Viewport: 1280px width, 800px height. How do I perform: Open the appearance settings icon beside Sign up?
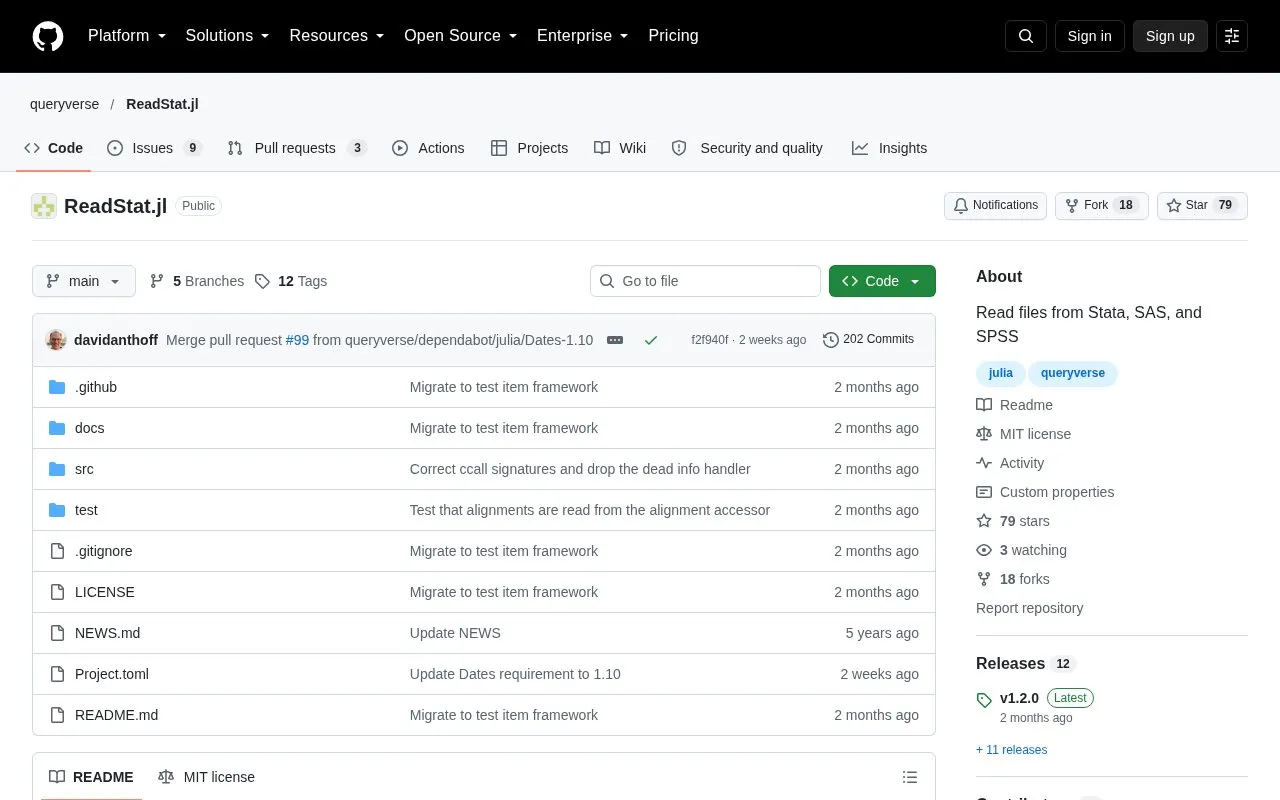1232,36
